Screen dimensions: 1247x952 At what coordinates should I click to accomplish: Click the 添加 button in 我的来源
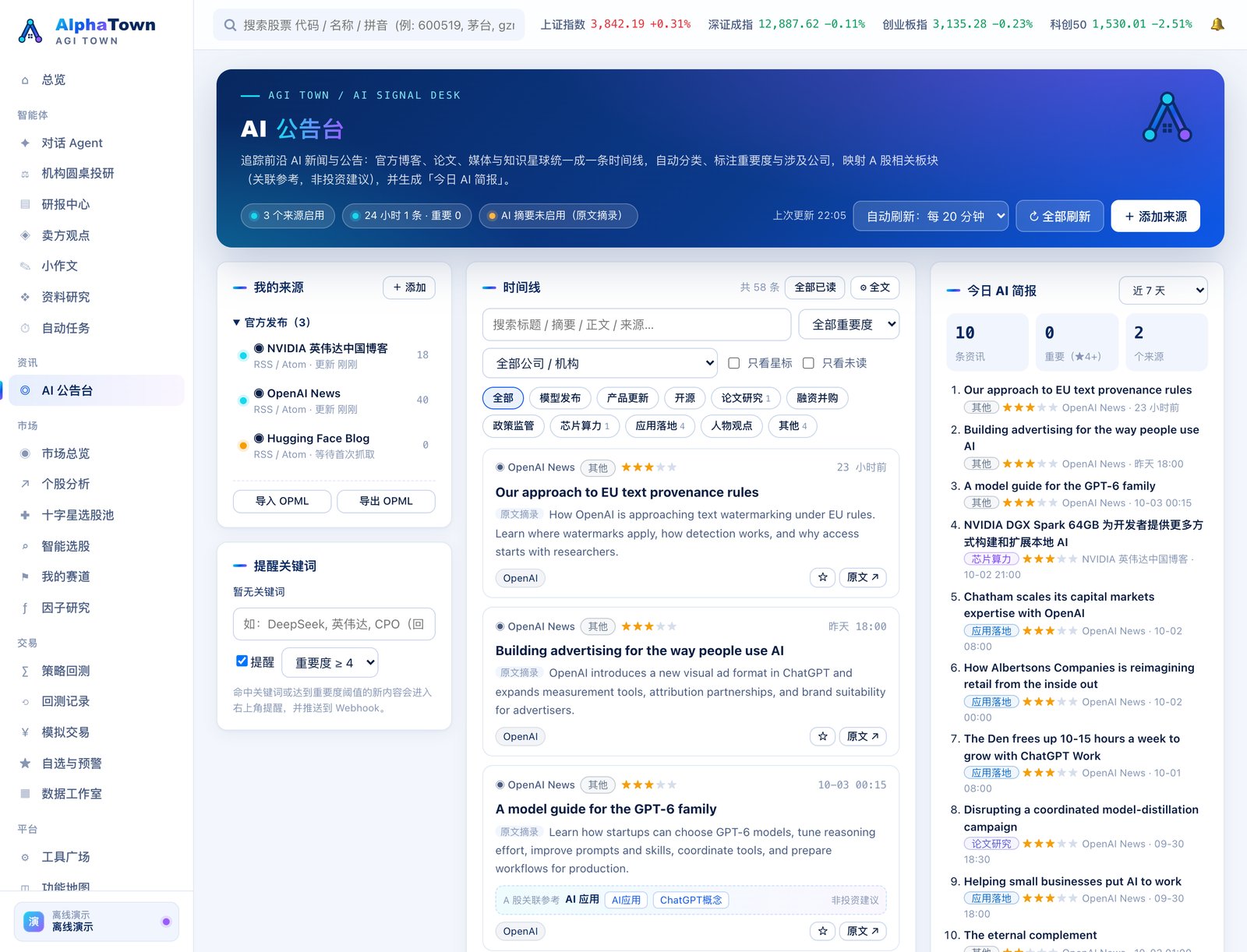click(x=409, y=287)
